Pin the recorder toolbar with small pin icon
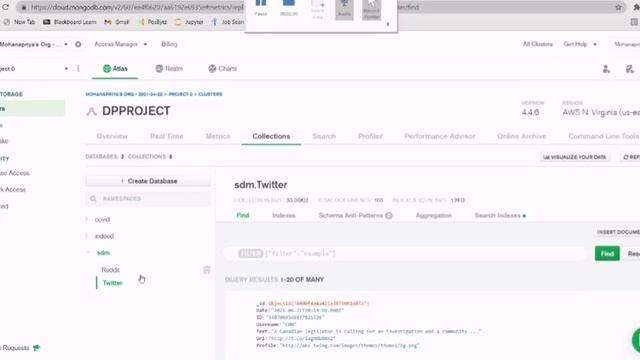640x360 pixels. click(x=388, y=24)
